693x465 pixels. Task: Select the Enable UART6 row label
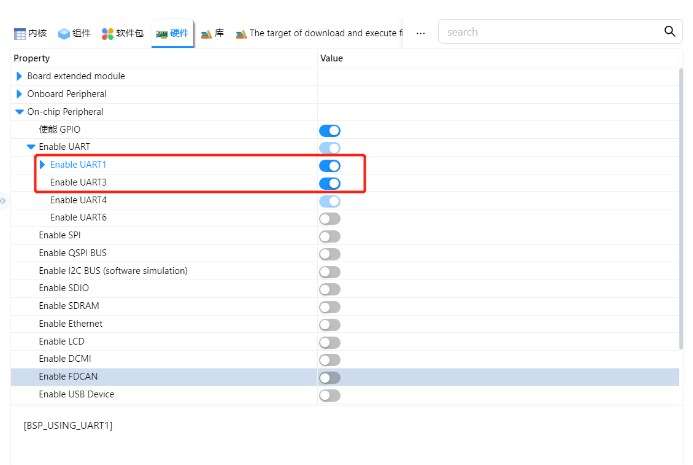[x=78, y=217]
